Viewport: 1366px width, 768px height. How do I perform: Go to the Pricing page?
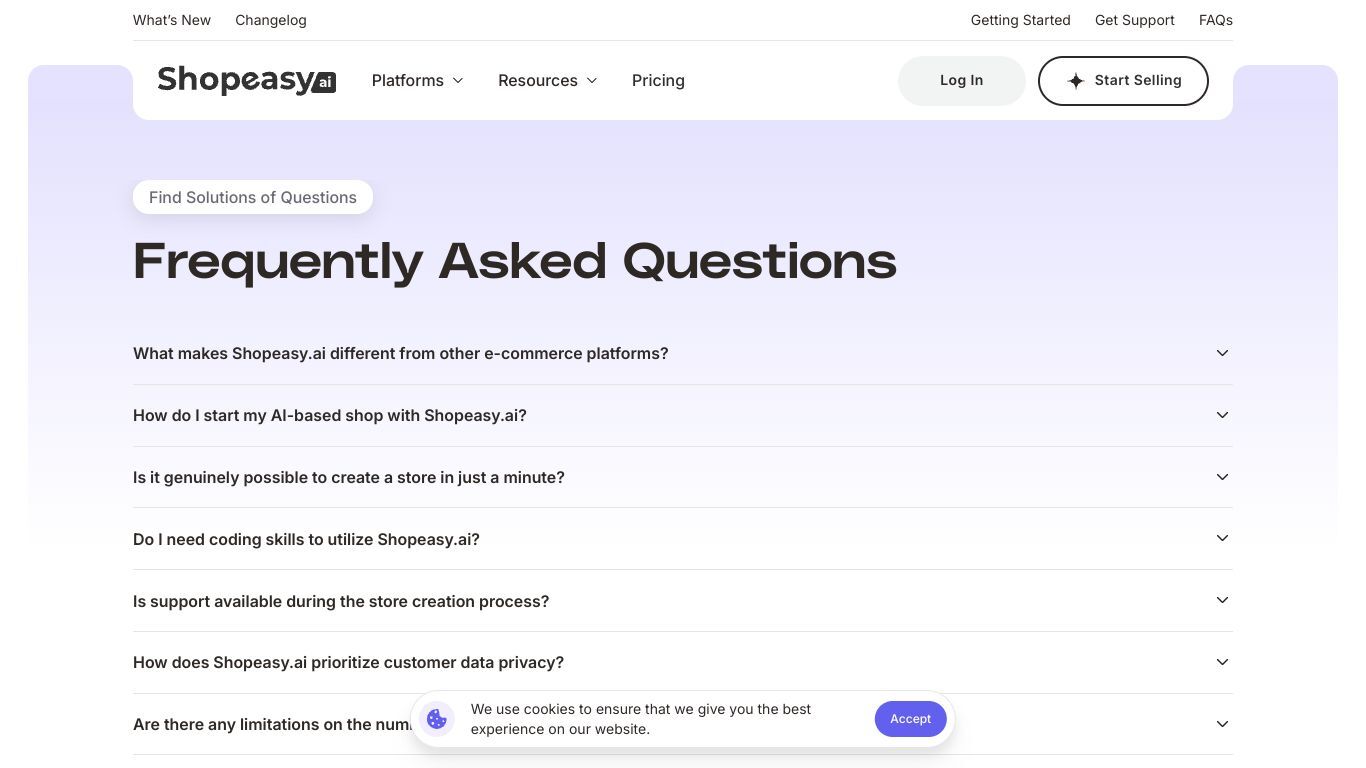coord(658,80)
